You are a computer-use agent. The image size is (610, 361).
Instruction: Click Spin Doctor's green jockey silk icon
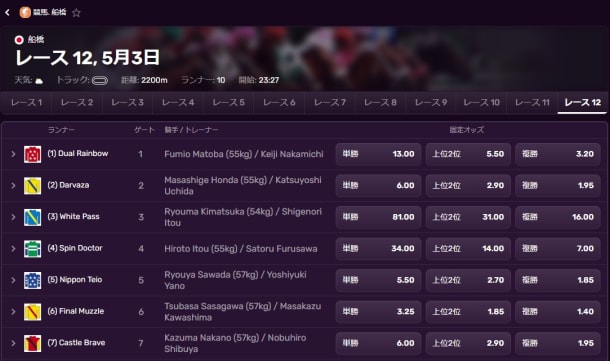pos(33,249)
